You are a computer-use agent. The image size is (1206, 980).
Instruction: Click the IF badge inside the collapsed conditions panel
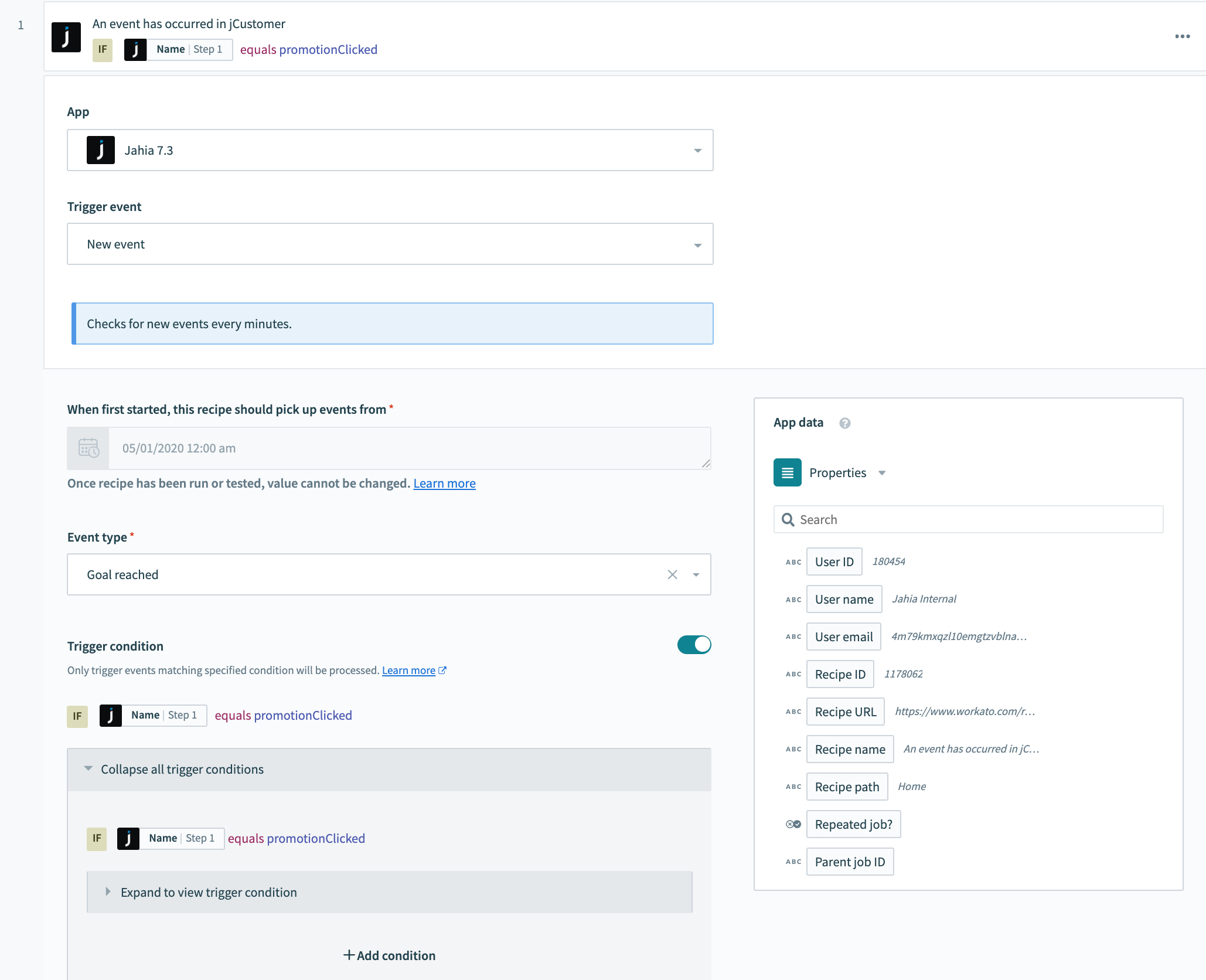pos(97,839)
